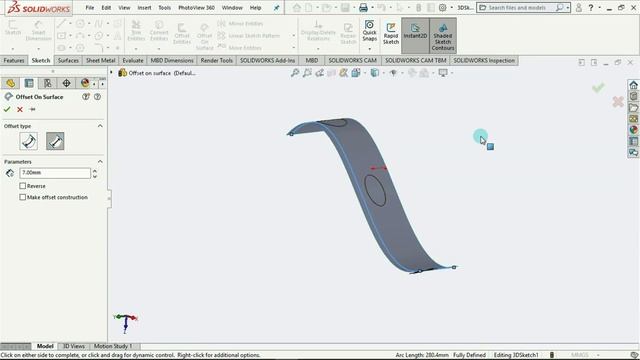Switch to the Surfaces tab

pos(68,60)
